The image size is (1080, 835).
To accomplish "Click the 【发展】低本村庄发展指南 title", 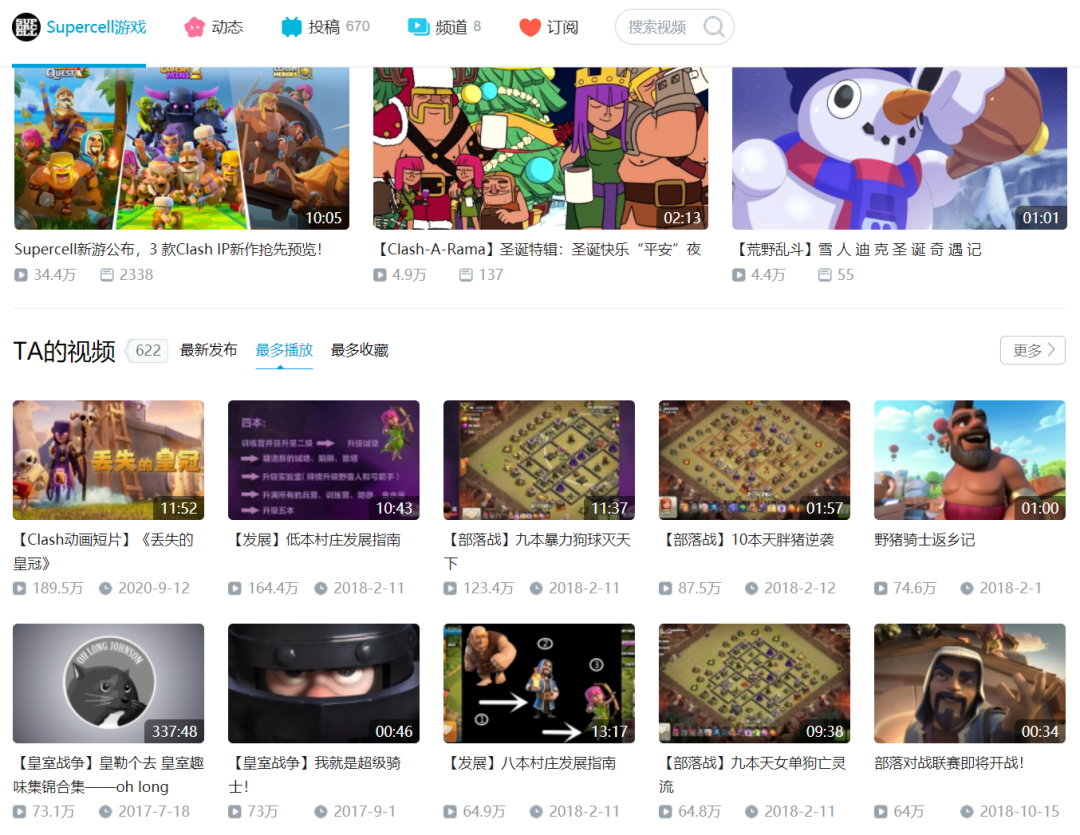I will 315,539.
